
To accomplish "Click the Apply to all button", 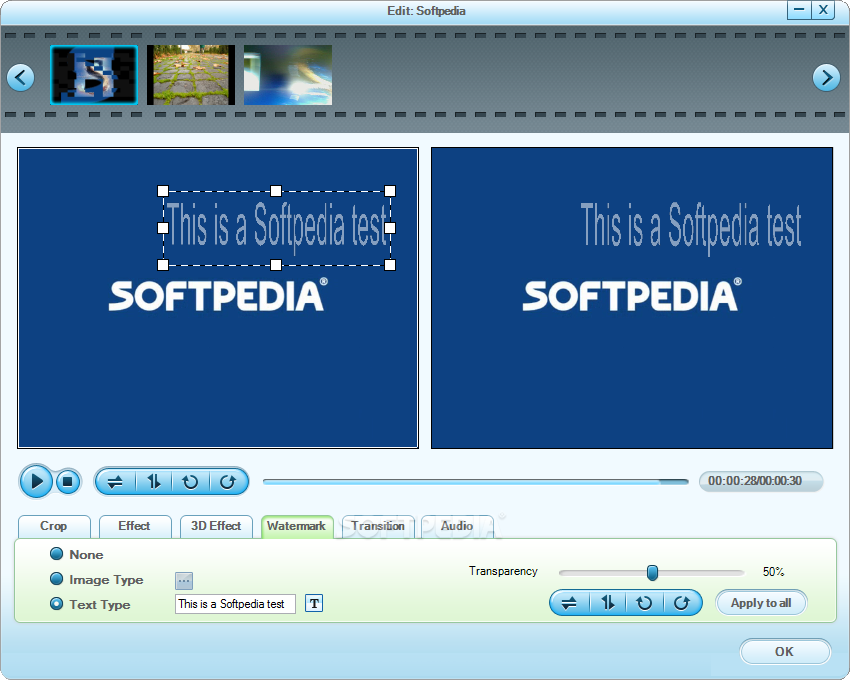I will [761, 603].
